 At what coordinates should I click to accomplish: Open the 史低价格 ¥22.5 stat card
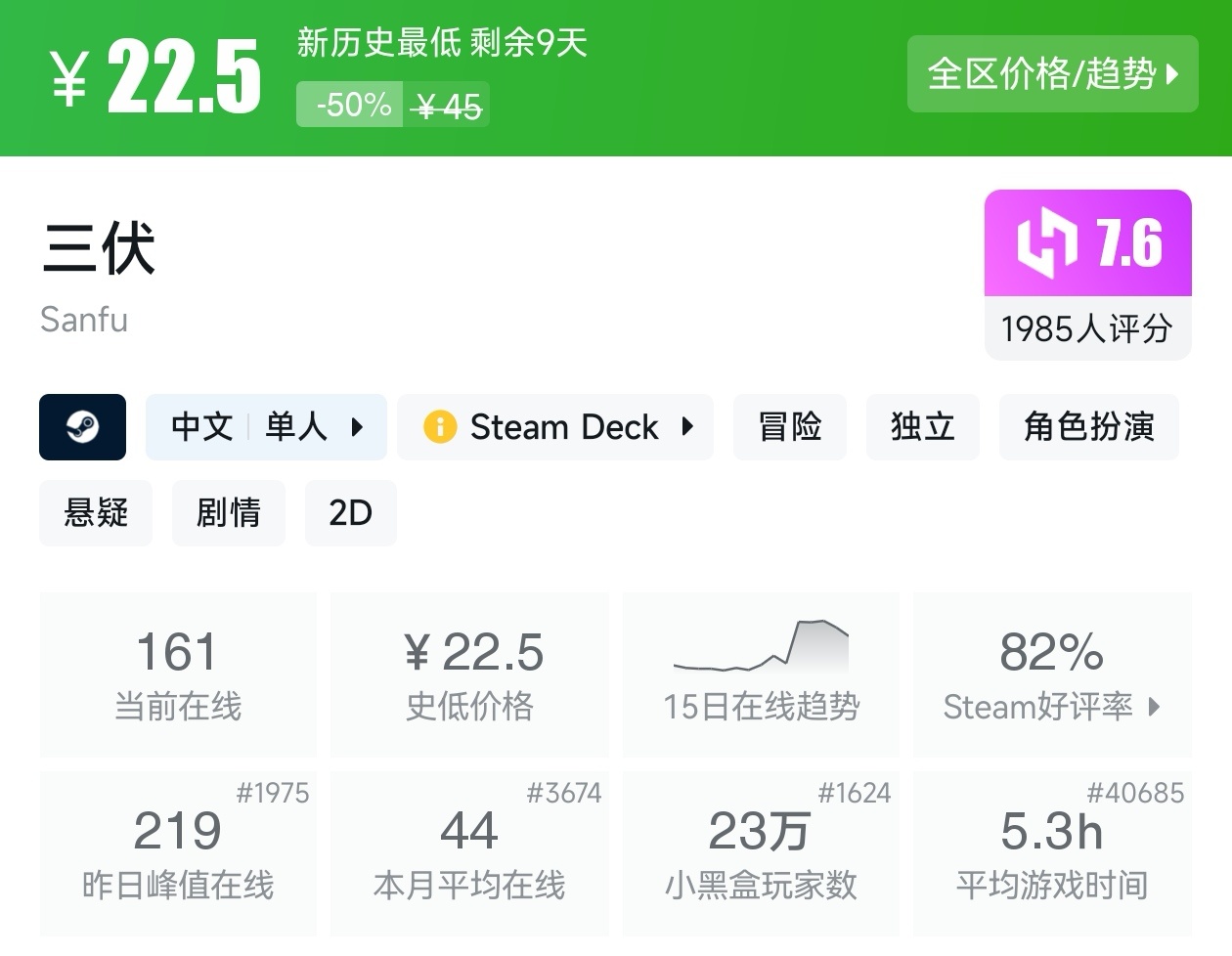pos(469,674)
